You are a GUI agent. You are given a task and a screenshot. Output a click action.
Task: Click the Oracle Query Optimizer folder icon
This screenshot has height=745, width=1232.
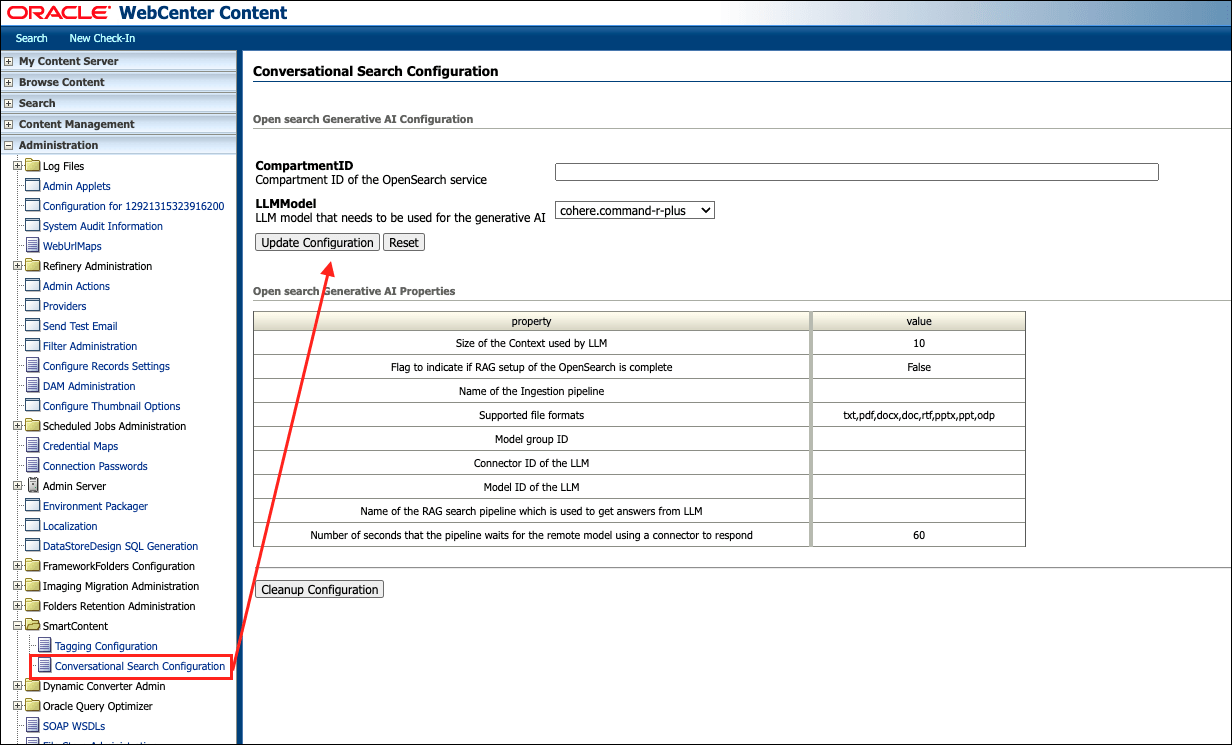click(32, 706)
